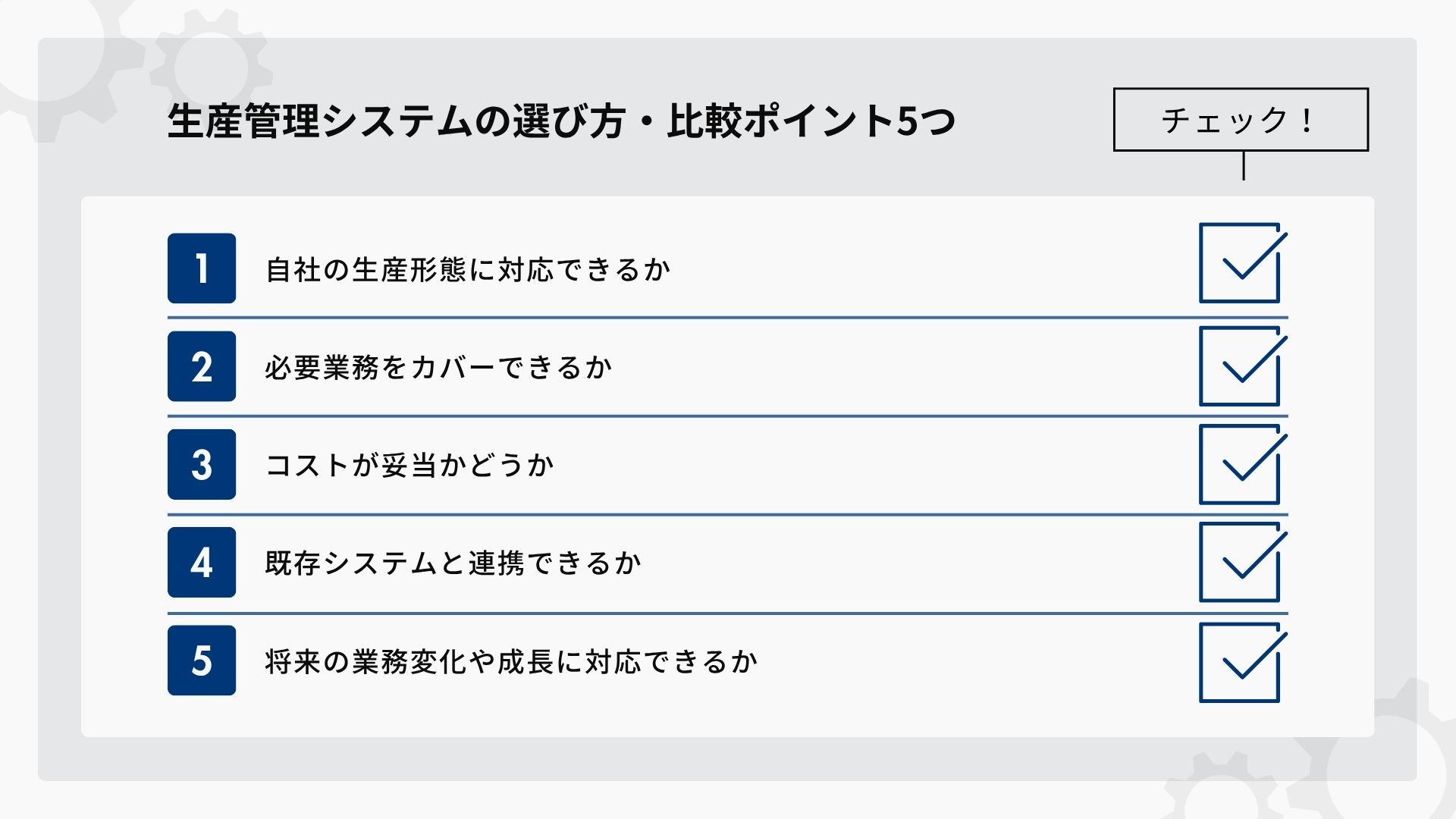
Task: Click the 生産管理システムの選び方 title heading
Action: pos(561,121)
